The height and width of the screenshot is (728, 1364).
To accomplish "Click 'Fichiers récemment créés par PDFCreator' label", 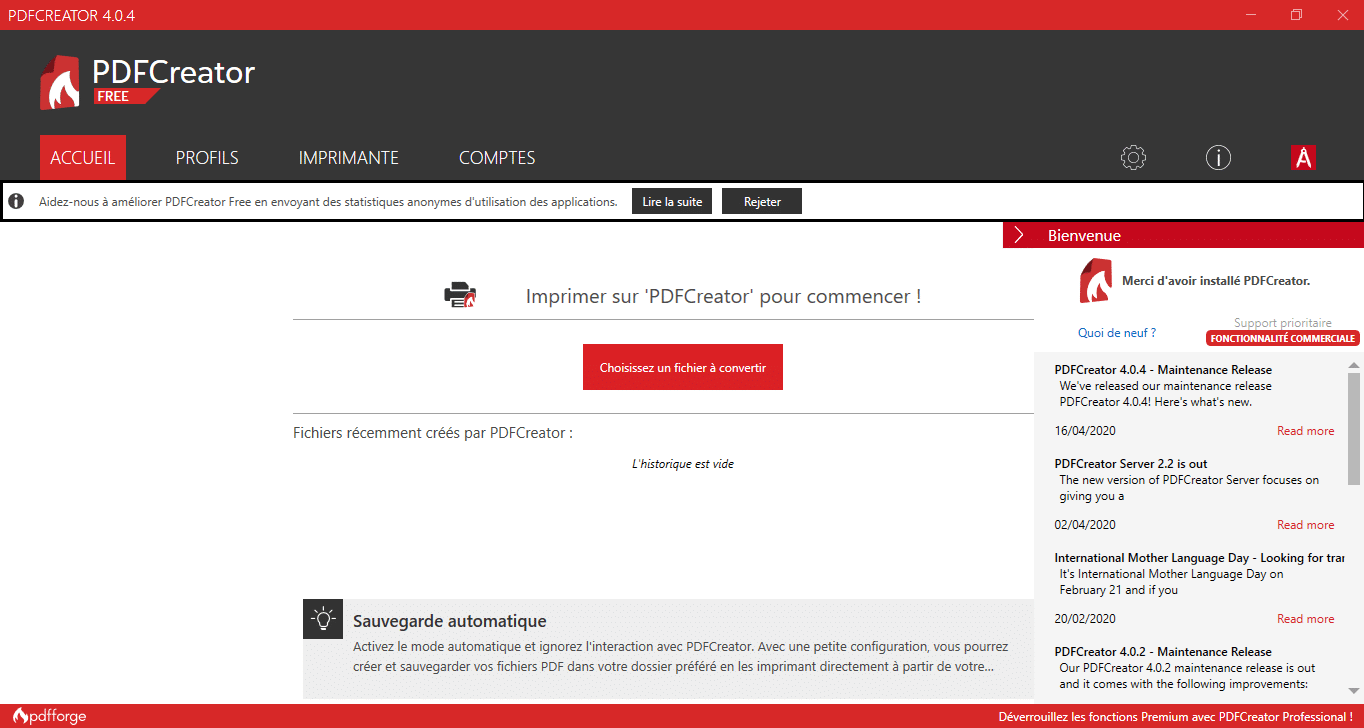I will (433, 433).
